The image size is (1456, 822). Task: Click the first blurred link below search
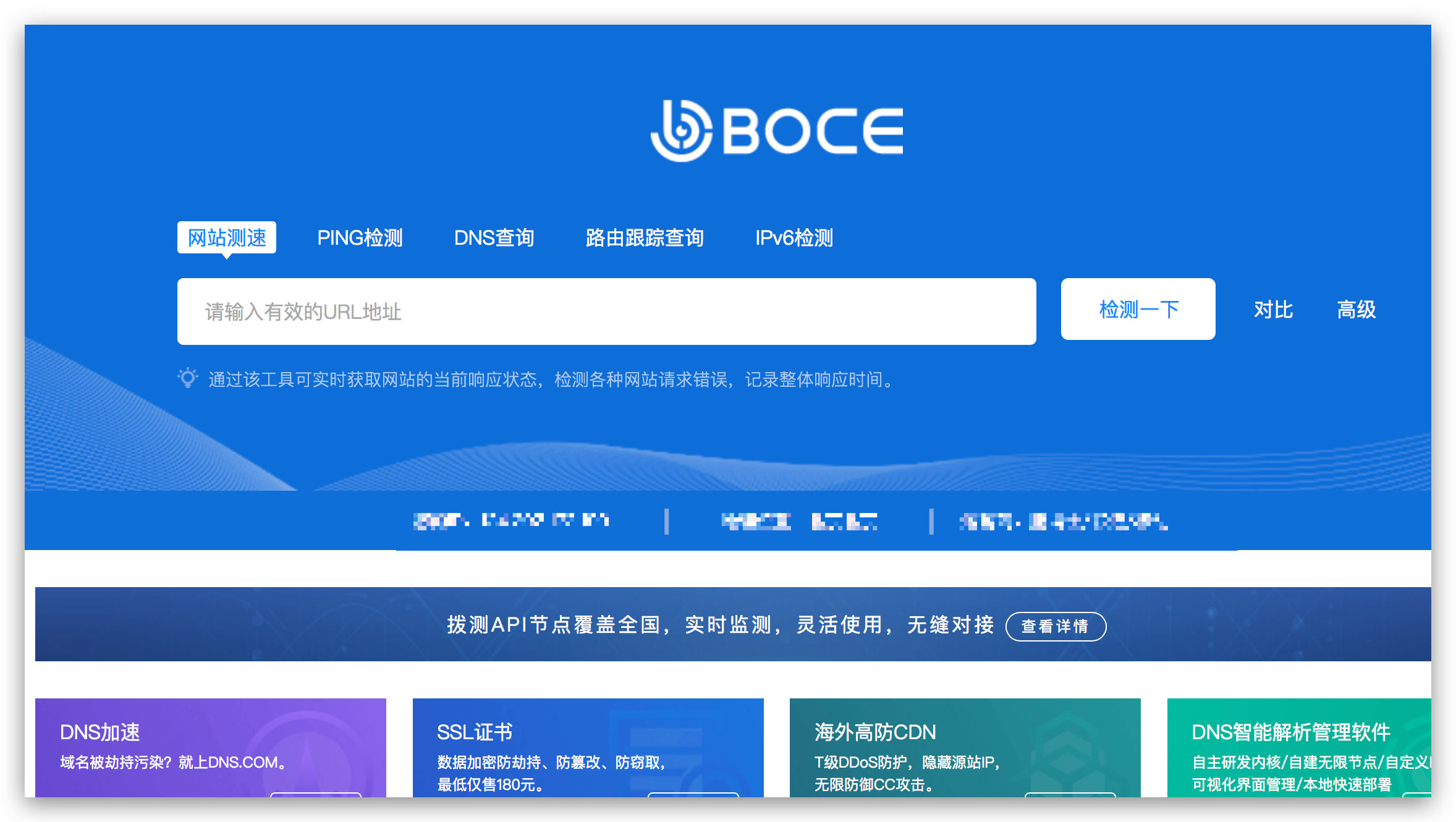[x=511, y=521]
